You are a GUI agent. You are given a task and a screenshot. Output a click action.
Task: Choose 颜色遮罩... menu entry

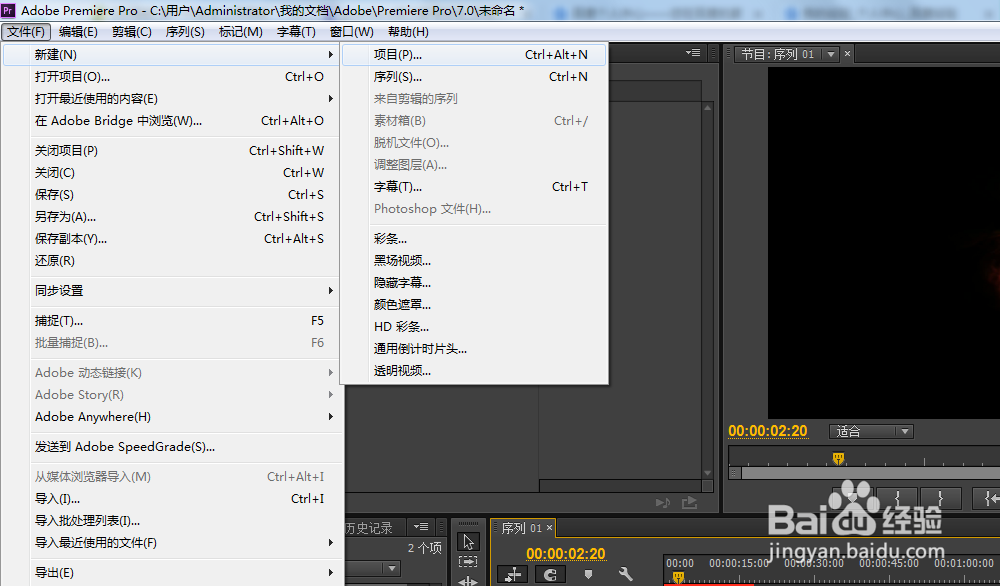(x=474, y=305)
